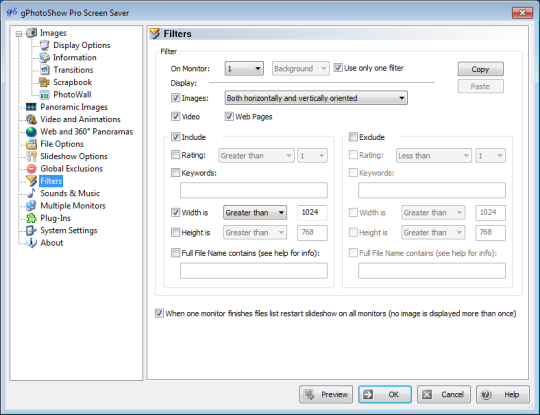Viewport: 540px width, 415px height.
Task: Click the Include Full File Name text field
Action: pos(254,271)
